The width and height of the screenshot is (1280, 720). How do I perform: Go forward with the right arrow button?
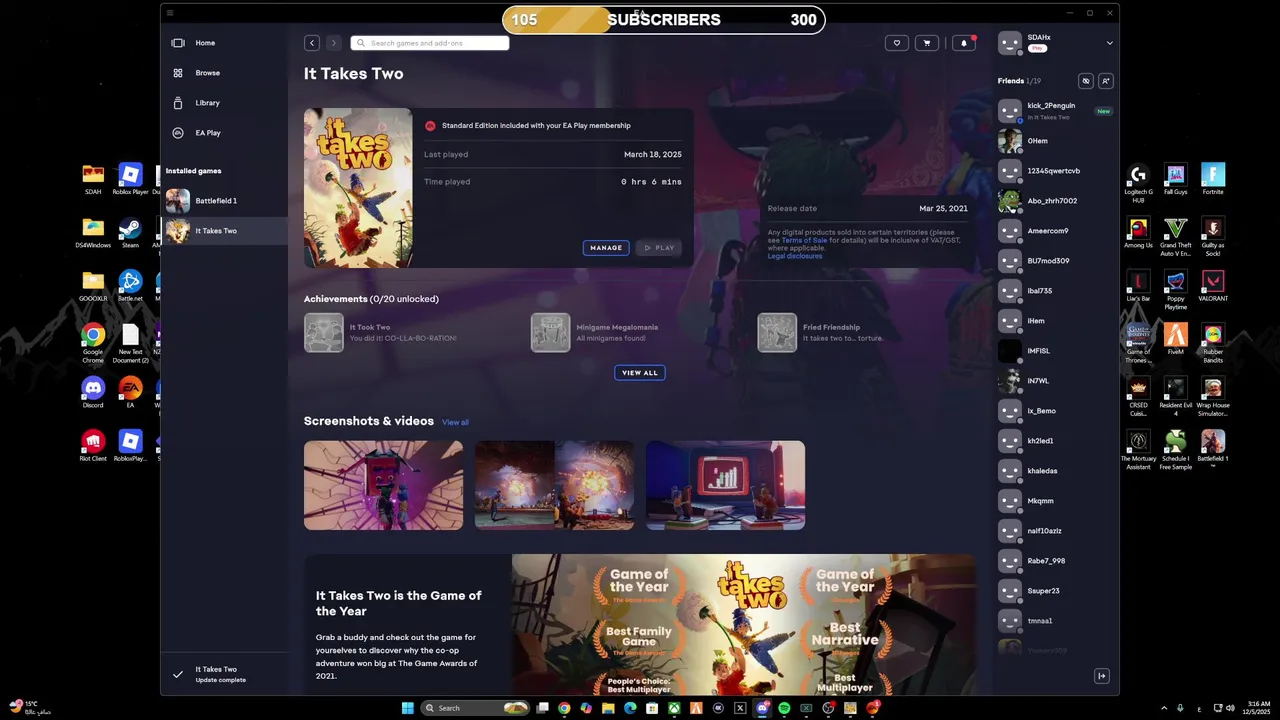[333, 43]
